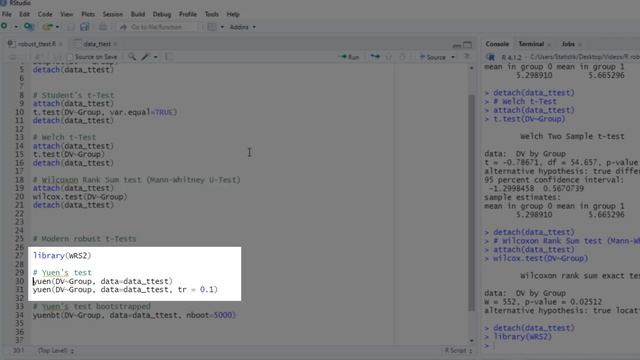Open the Source options dropdown arrow
640x360 pixels.
tap(453, 57)
